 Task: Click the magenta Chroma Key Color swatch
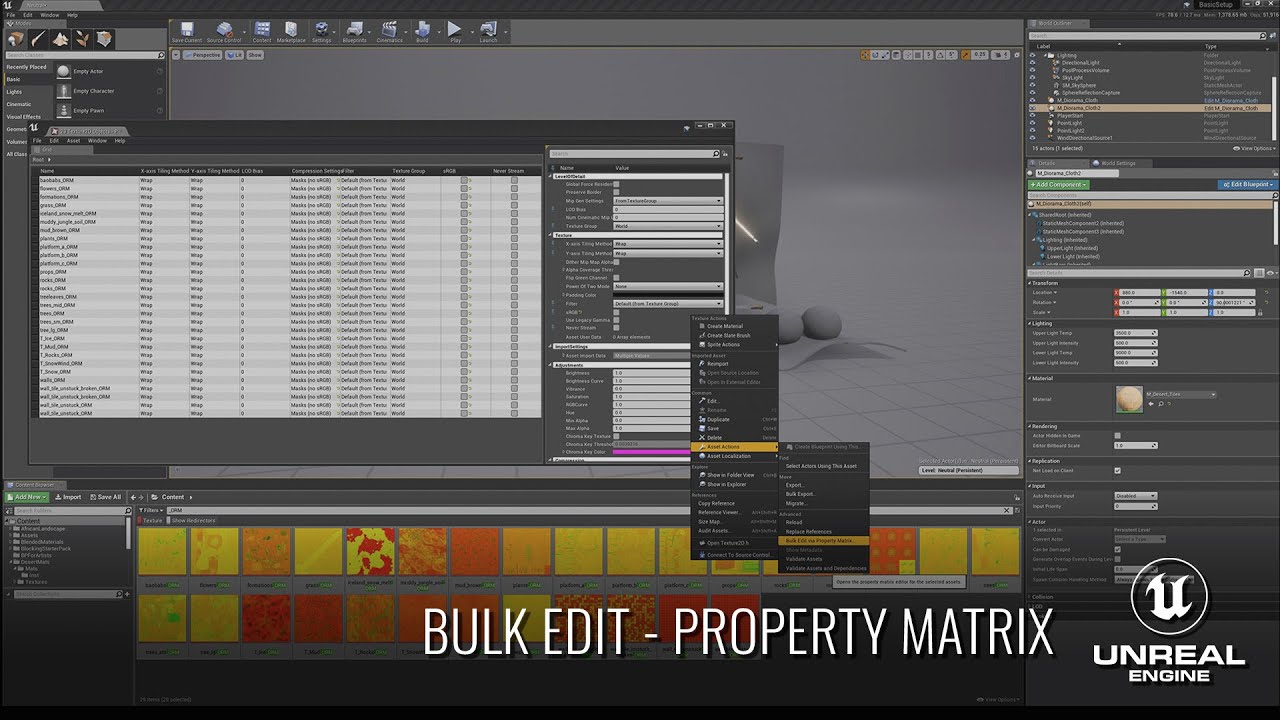click(x=651, y=452)
